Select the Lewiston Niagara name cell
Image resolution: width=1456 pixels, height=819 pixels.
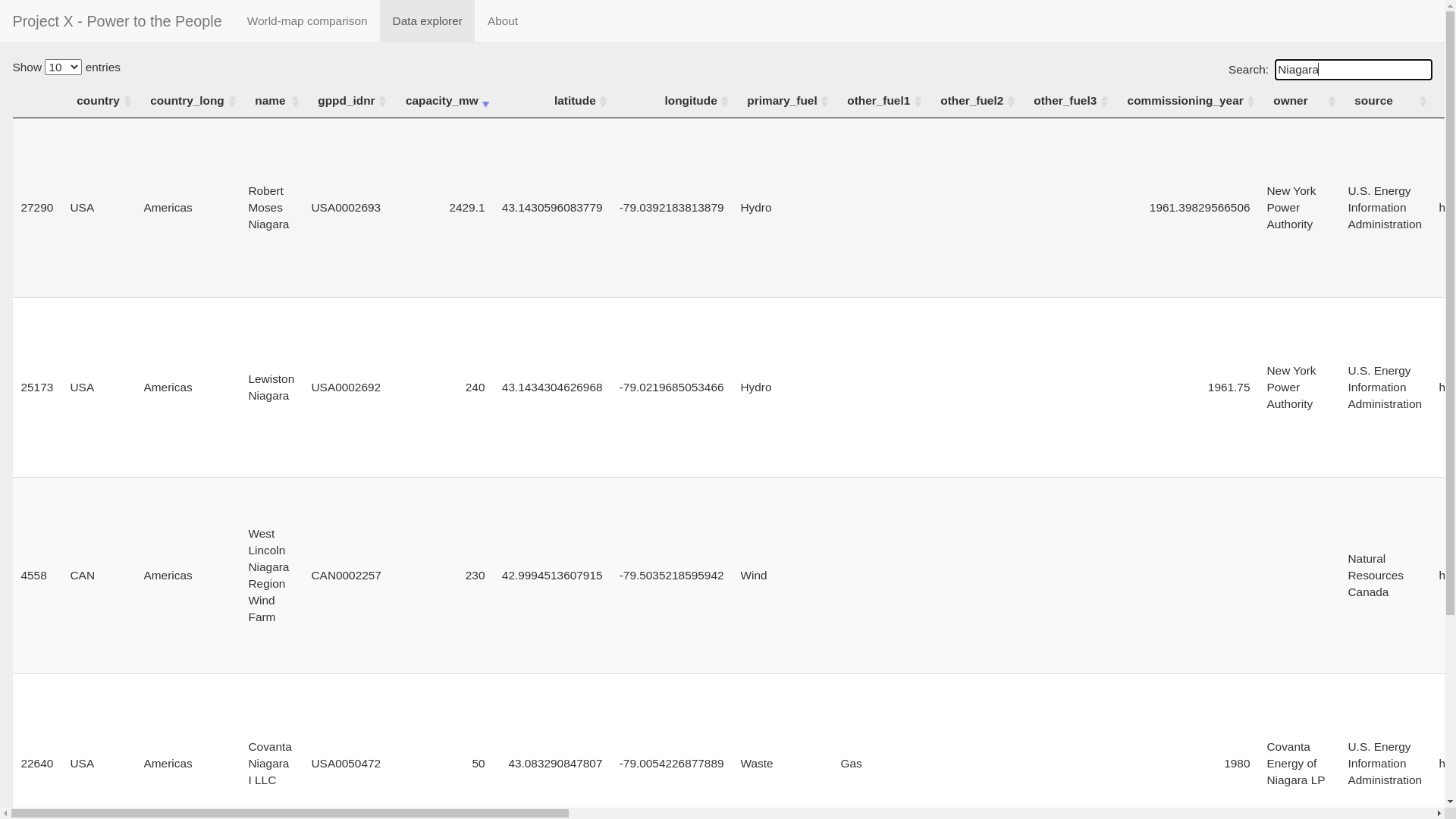coord(271,388)
